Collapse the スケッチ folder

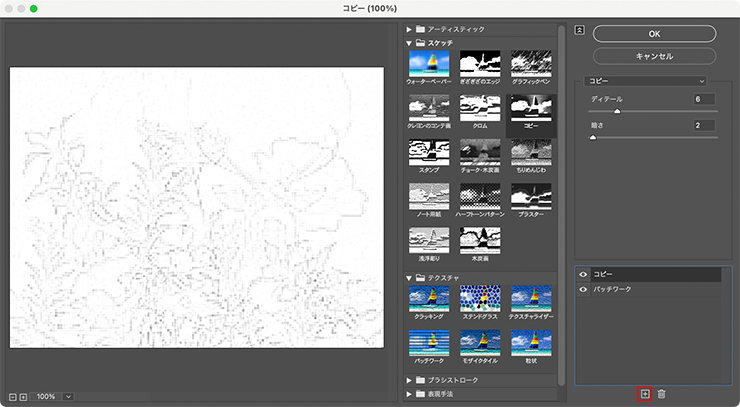(x=409, y=44)
